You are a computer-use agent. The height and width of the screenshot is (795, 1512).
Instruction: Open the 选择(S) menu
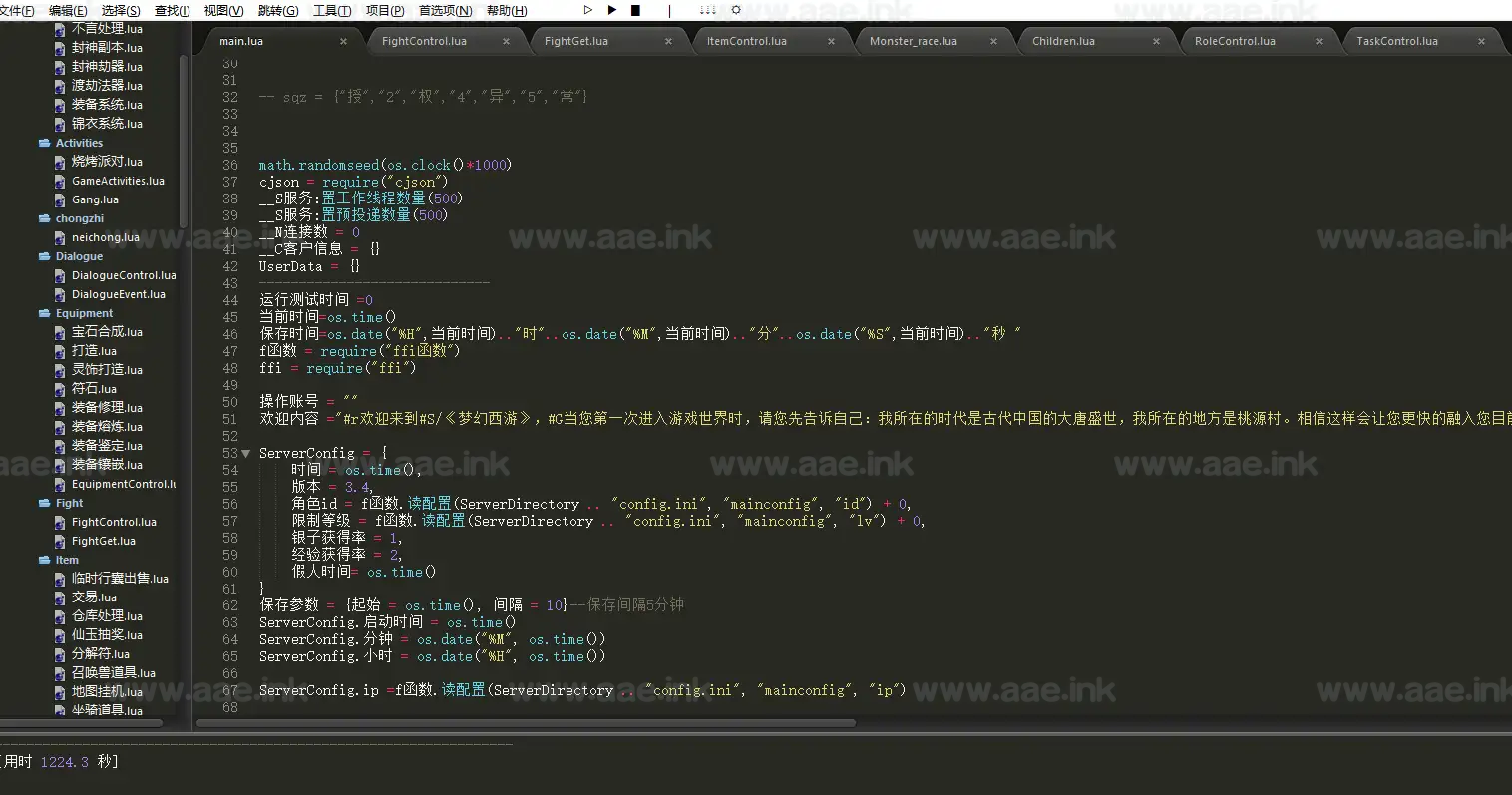tap(121, 11)
